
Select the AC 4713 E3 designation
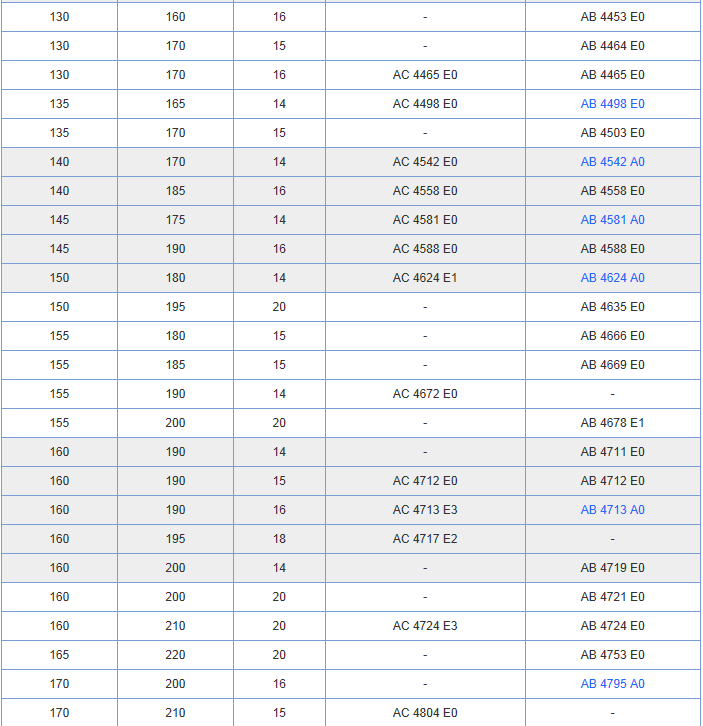coord(425,510)
